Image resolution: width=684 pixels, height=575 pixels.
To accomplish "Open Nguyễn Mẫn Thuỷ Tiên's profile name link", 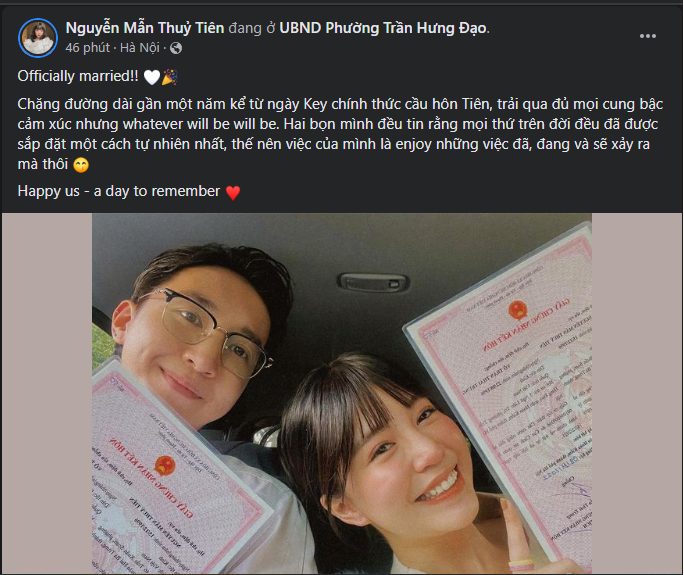I will coord(145,28).
